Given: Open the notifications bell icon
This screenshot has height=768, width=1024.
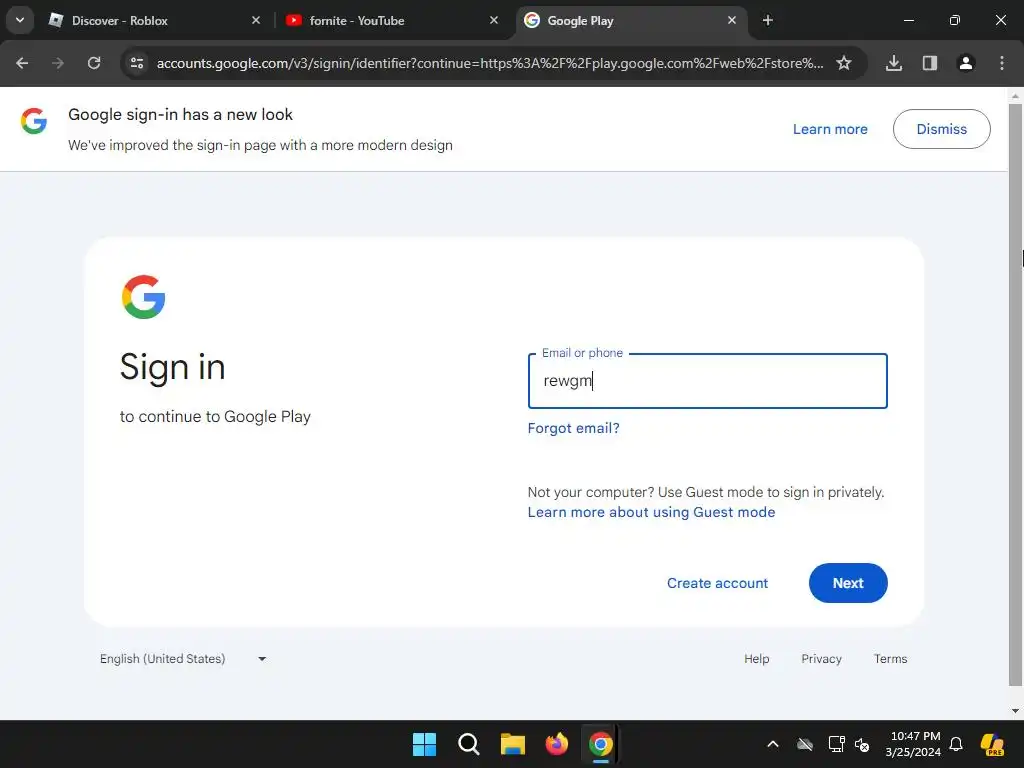Looking at the screenshot, I should pyautogui.click(x=956, y=744).
